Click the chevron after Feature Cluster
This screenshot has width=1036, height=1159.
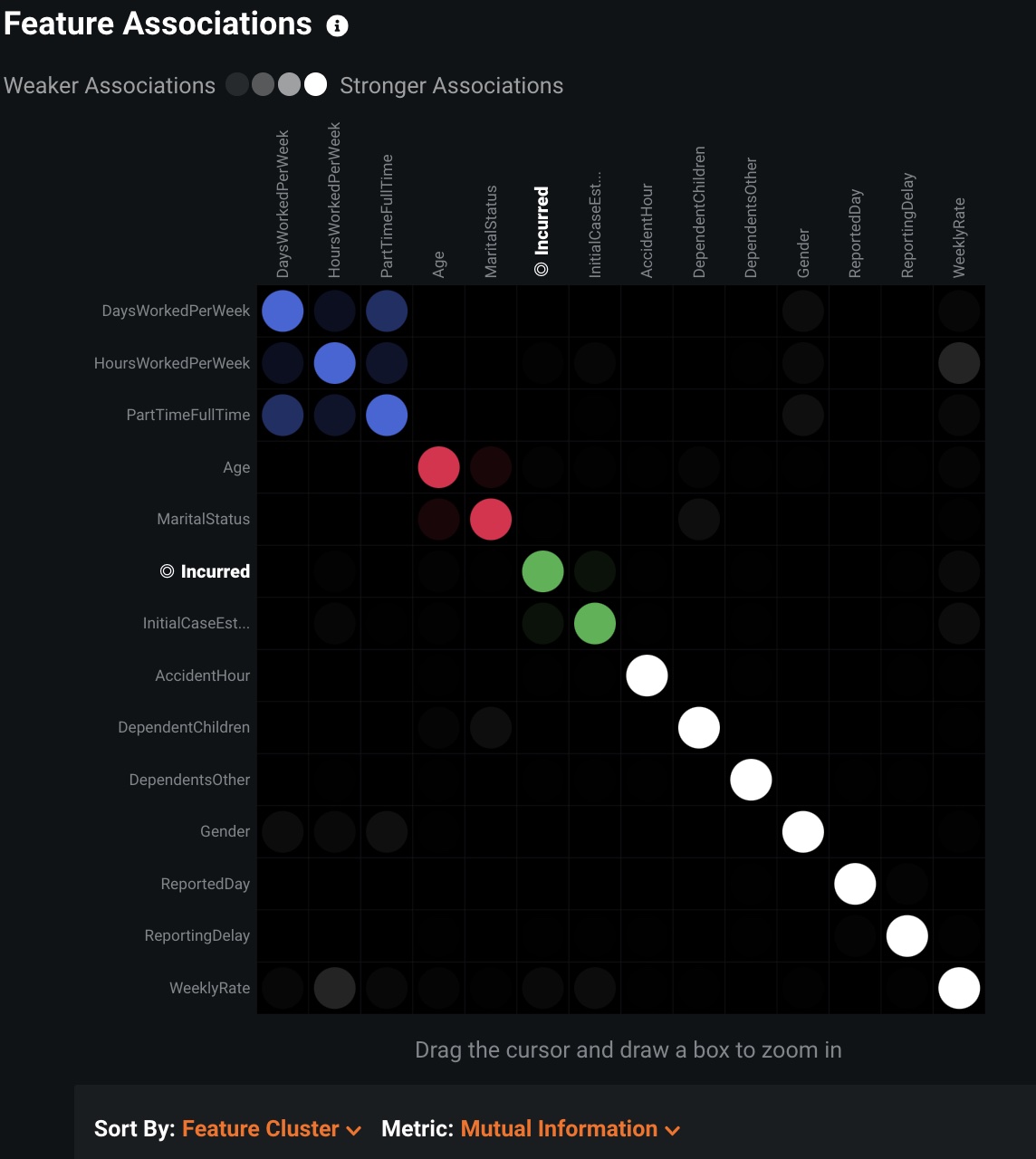point(354,1130)
